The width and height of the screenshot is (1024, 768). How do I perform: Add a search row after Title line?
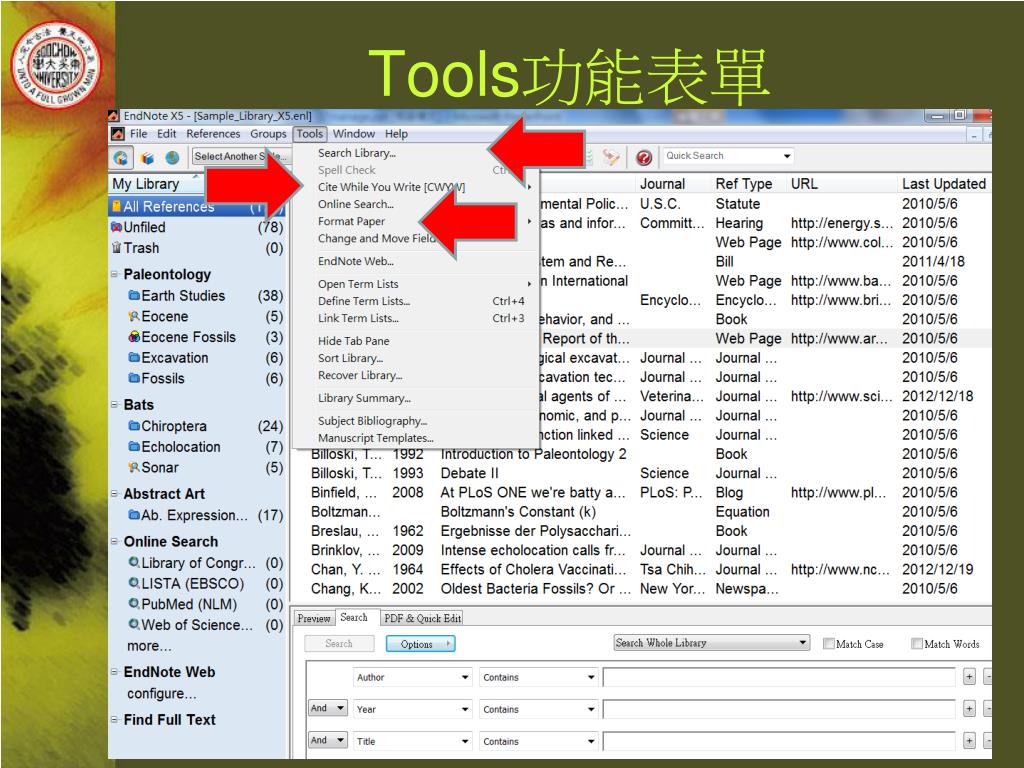click(969, 741)
